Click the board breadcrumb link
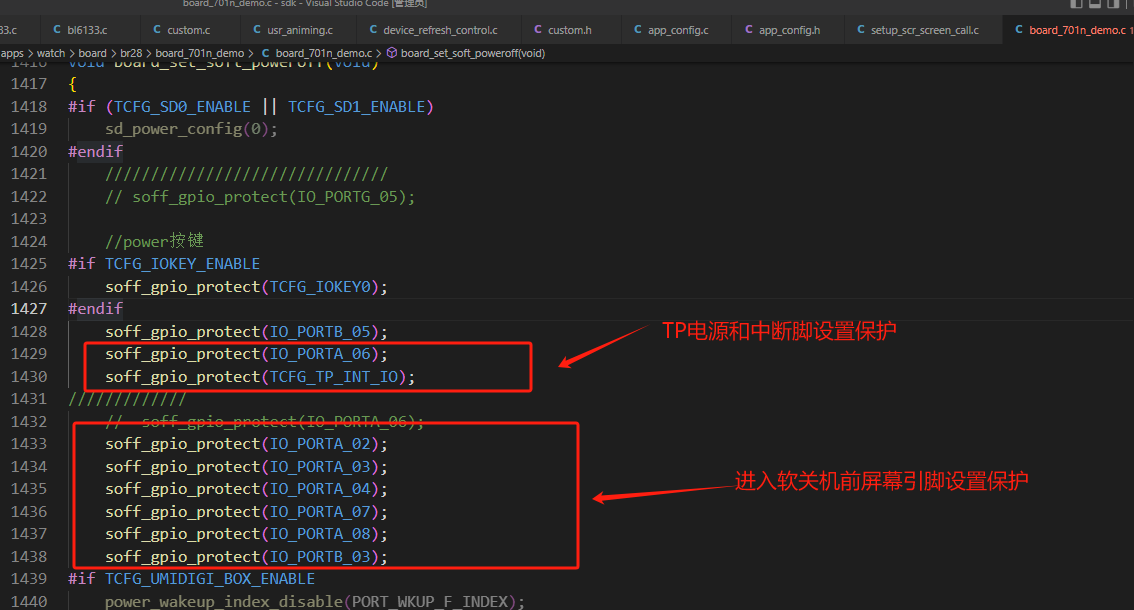Screen dimensions: 1134x610 pos(92,53)
